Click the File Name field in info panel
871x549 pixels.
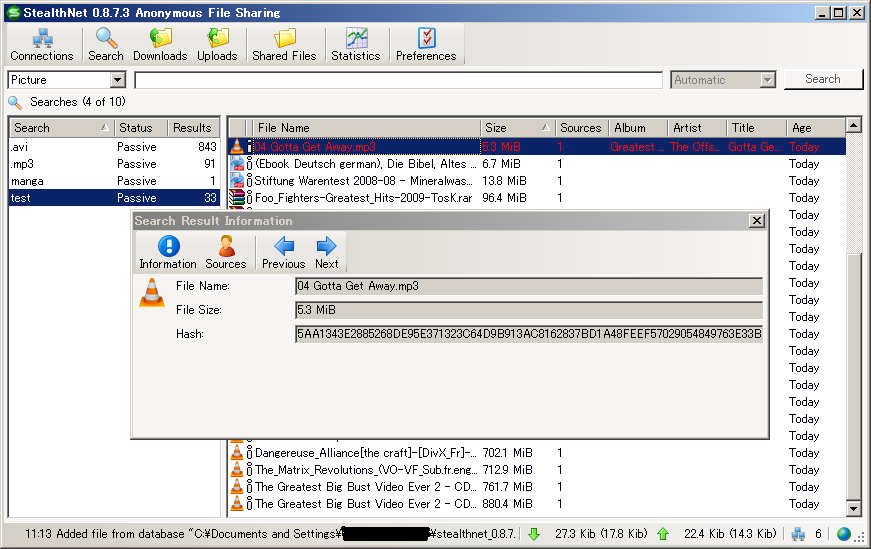pos(528,286)
